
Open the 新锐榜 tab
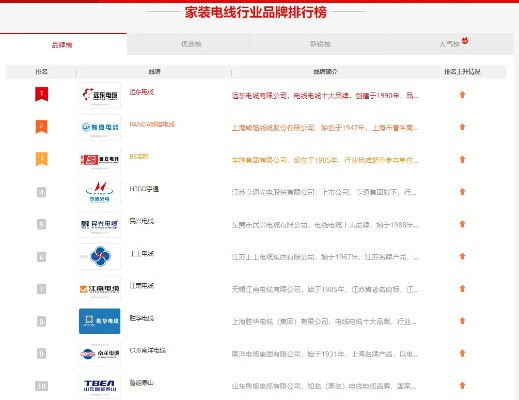320,44
